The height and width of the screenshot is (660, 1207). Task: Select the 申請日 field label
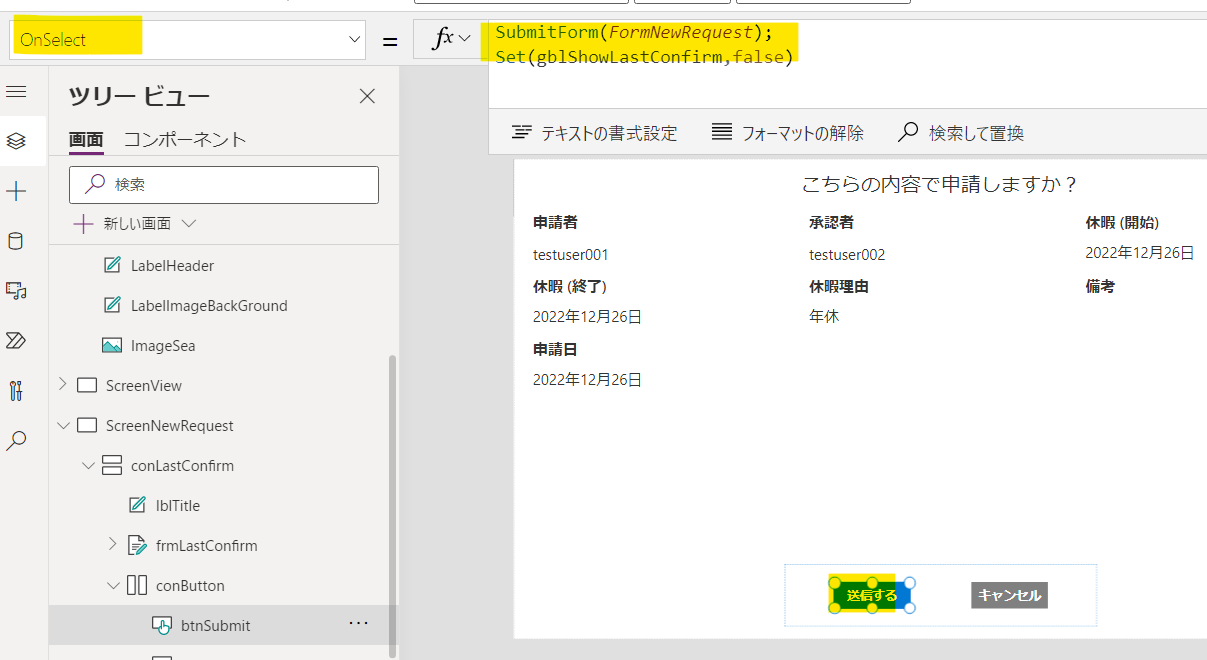coord(555,350)
